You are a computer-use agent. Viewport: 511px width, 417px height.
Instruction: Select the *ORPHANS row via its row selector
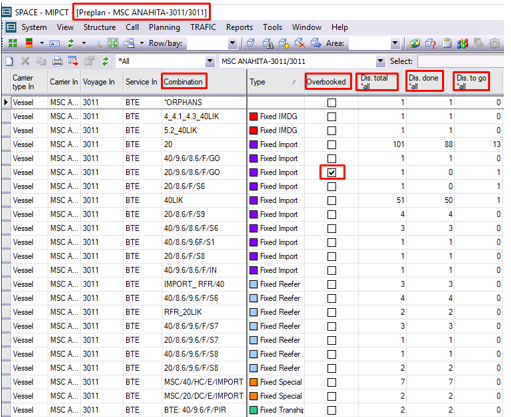[x=6, y=102]
